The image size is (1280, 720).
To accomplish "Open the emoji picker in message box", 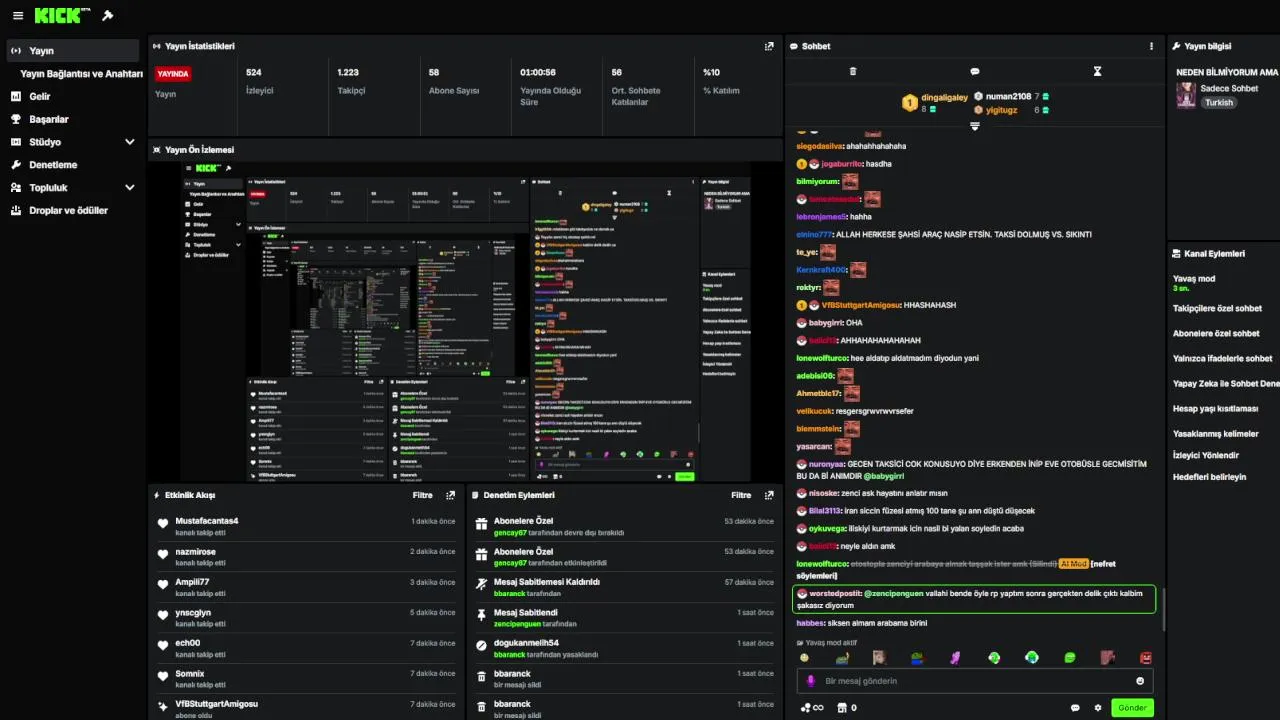I will (x=1140, y=681).
